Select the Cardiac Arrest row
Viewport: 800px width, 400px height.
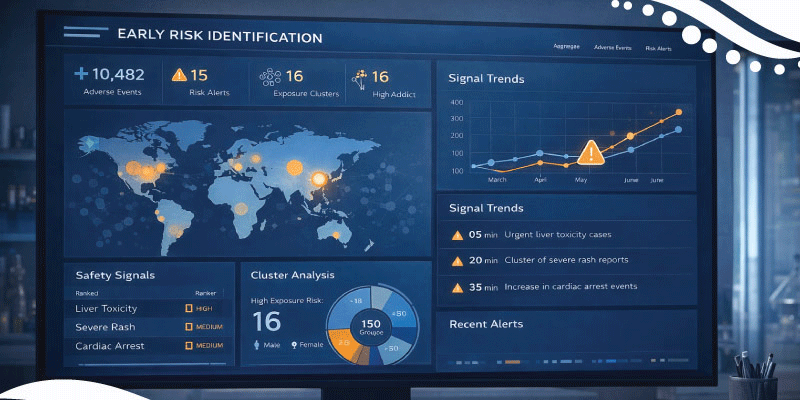pyautogui.click(x=149, y=346)
